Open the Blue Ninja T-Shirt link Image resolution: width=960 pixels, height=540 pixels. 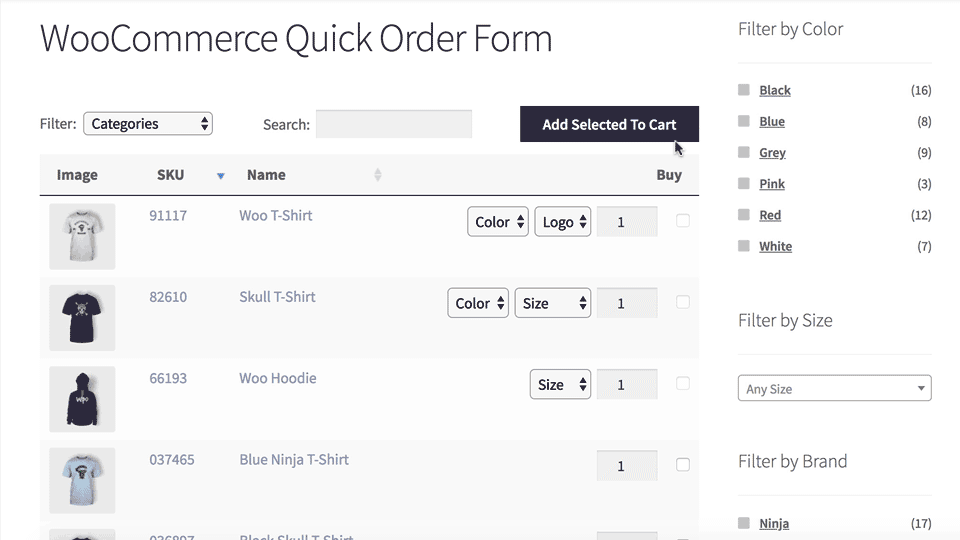point(294,460)
